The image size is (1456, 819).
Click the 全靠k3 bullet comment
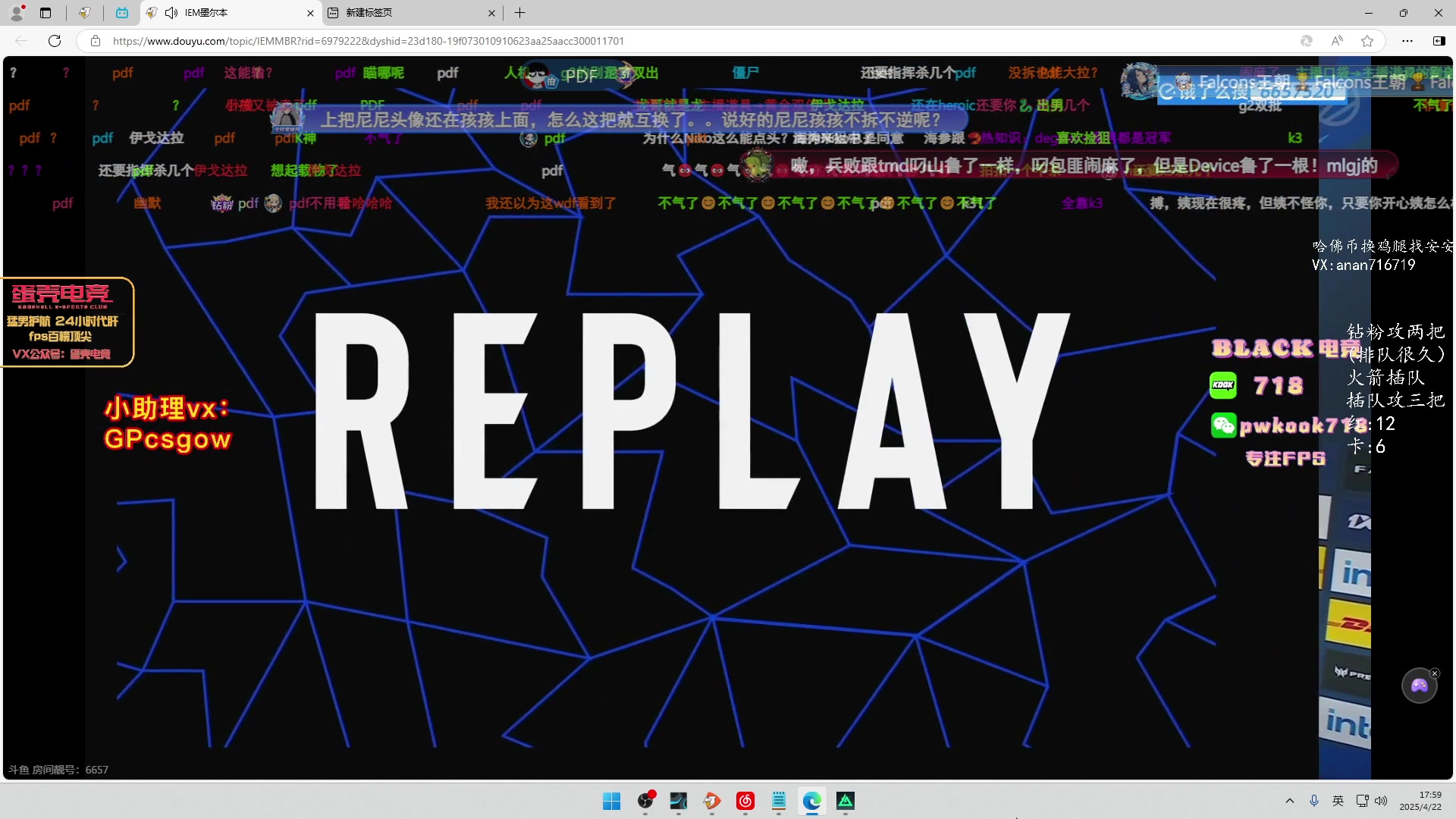[1082, 203]
